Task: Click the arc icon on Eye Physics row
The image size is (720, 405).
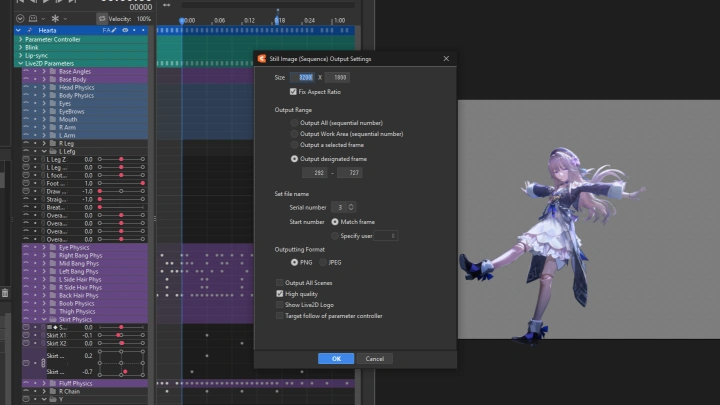Action: coord(26,248)
